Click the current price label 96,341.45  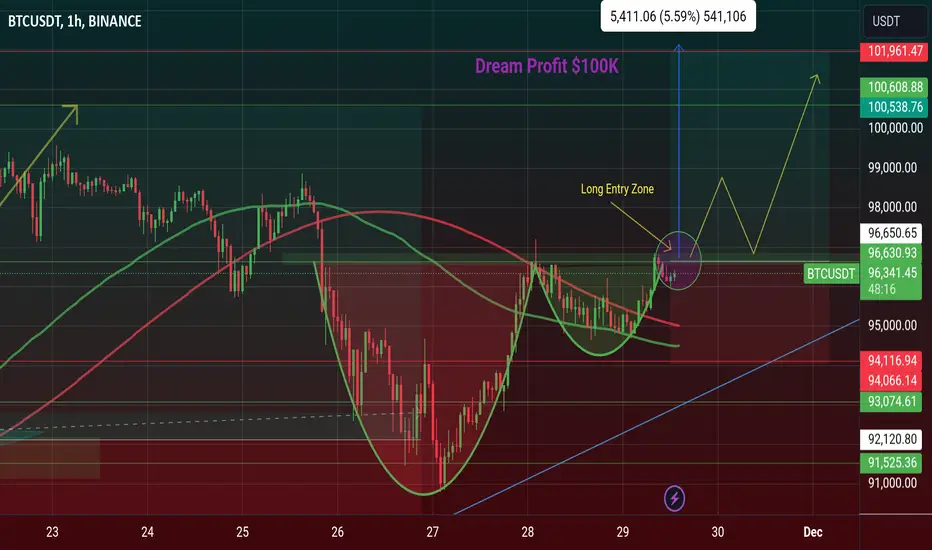pyautogui.click(x=891, y=273)
